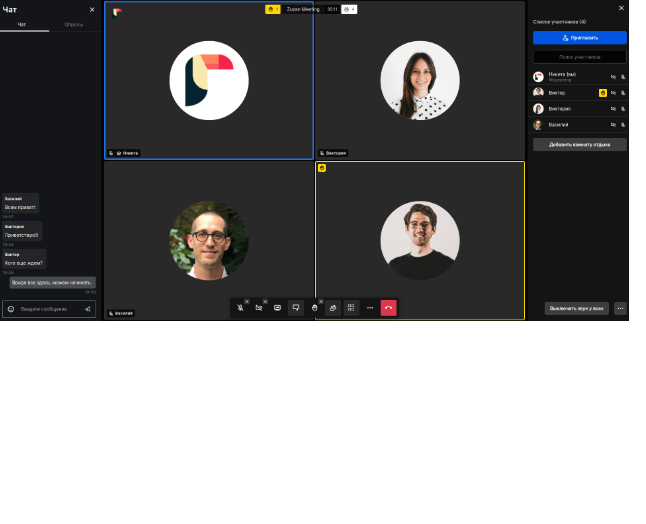Toggle the chat panel button in the toolbar

296,308
